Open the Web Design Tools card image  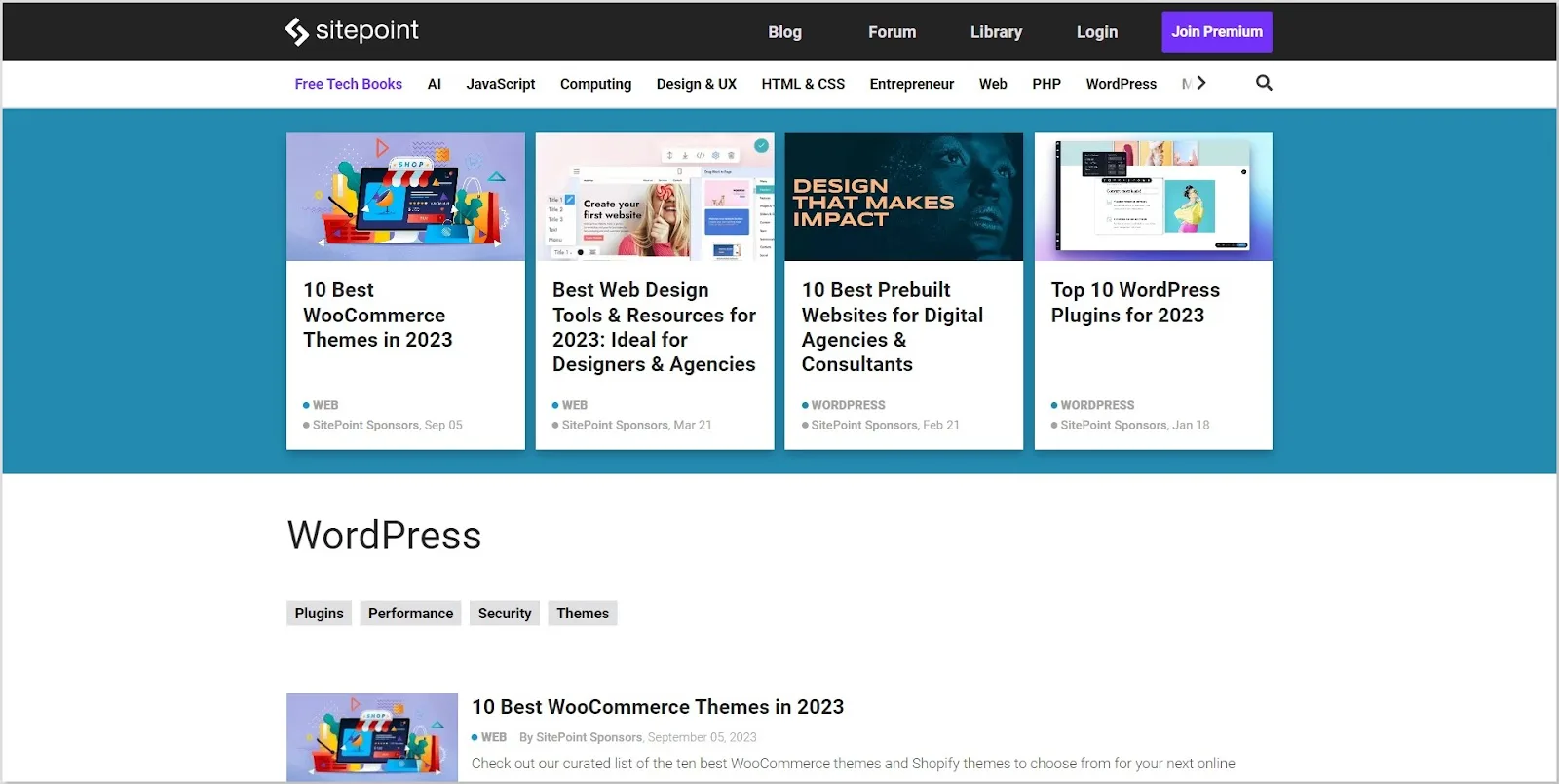(655, 197)
